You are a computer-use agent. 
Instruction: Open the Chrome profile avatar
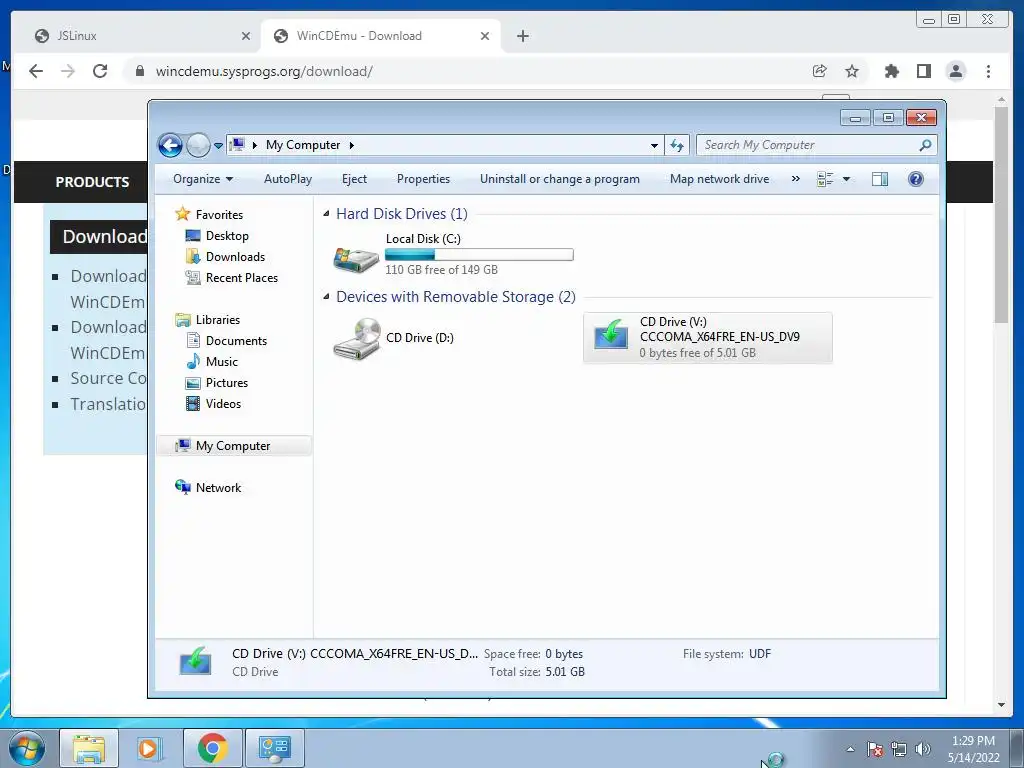pyautogui.click(x=955, y=71)
